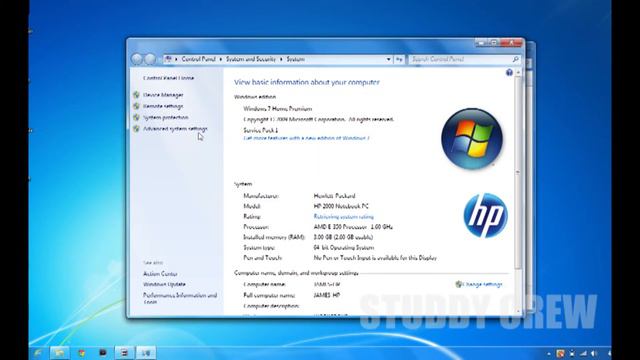Open the address bar history dropdown arrow
This screenshot has width=640, height=360.
pyautogui.click(x=388, y=59)
